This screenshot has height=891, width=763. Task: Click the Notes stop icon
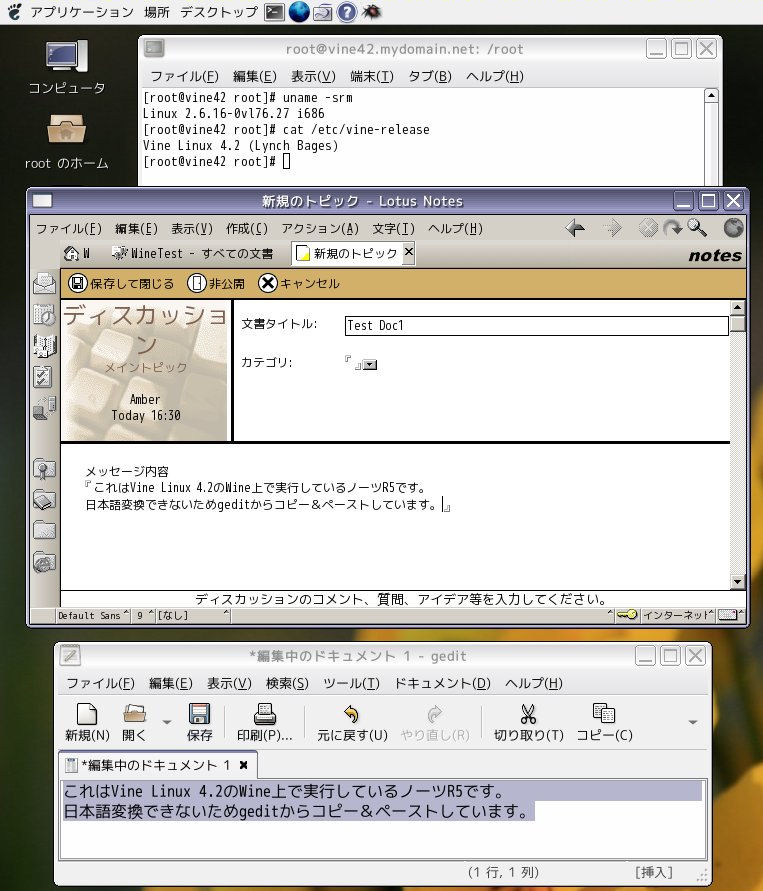647,228
